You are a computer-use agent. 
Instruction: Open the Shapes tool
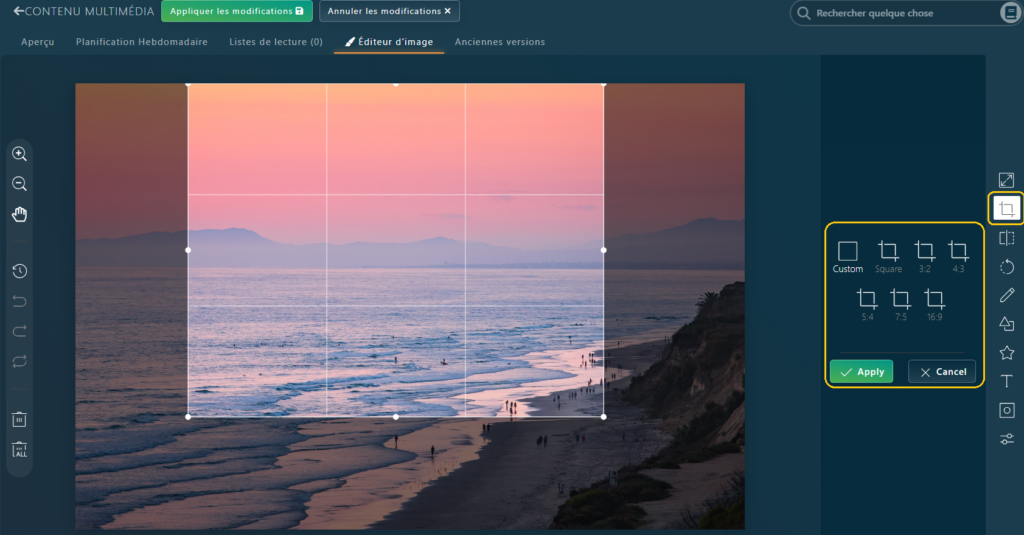pyautogui.click(x=1006, y=324)
